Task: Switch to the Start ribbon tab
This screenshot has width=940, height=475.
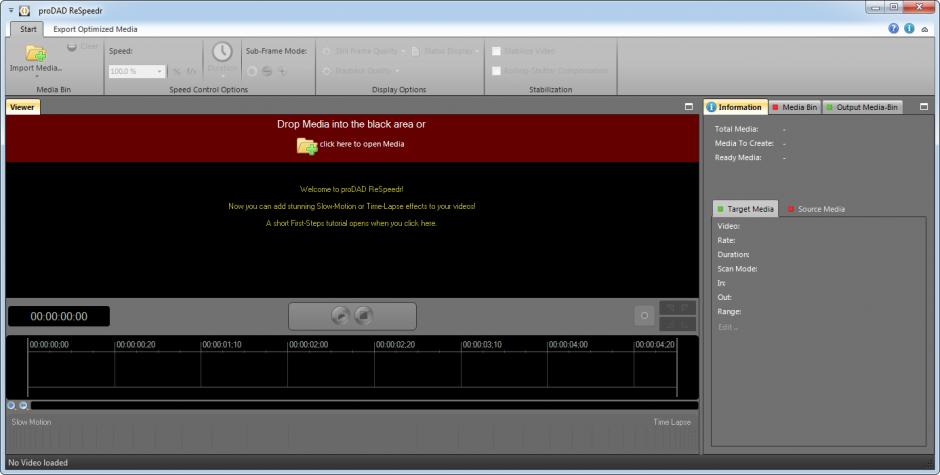Action: 28,29
